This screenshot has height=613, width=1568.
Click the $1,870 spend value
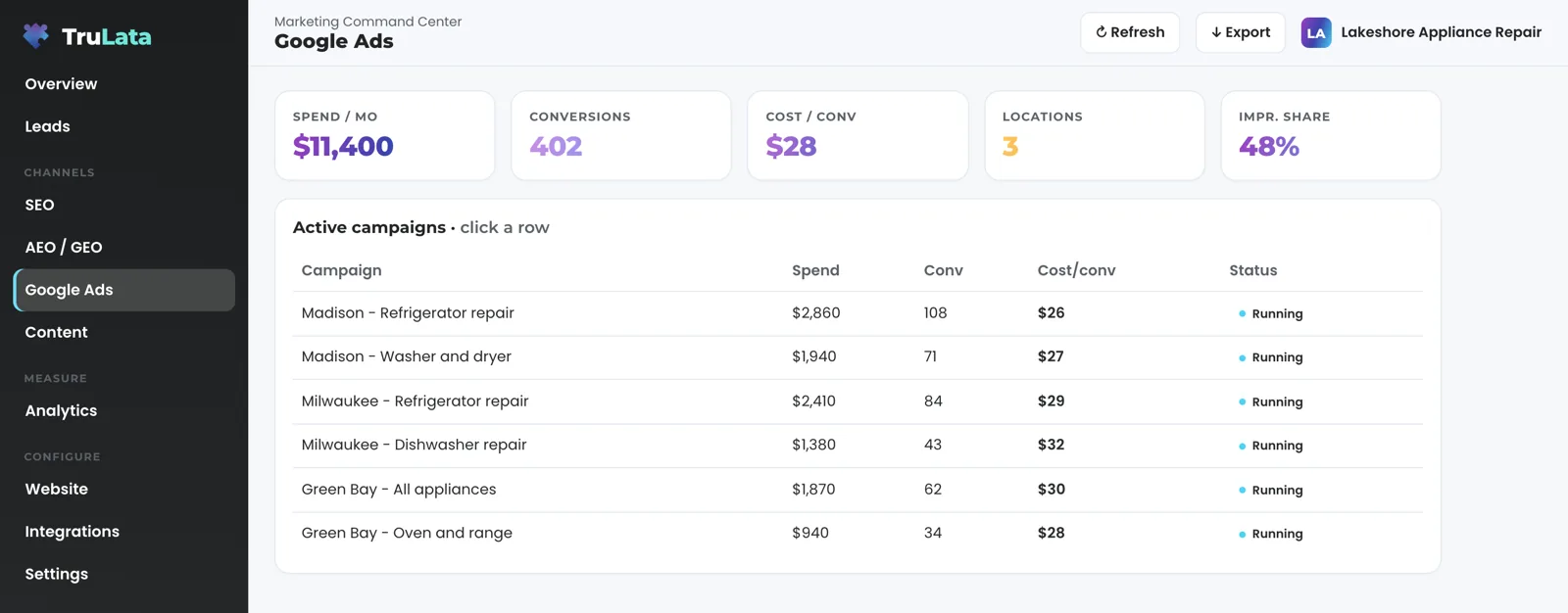pos(813,489)
